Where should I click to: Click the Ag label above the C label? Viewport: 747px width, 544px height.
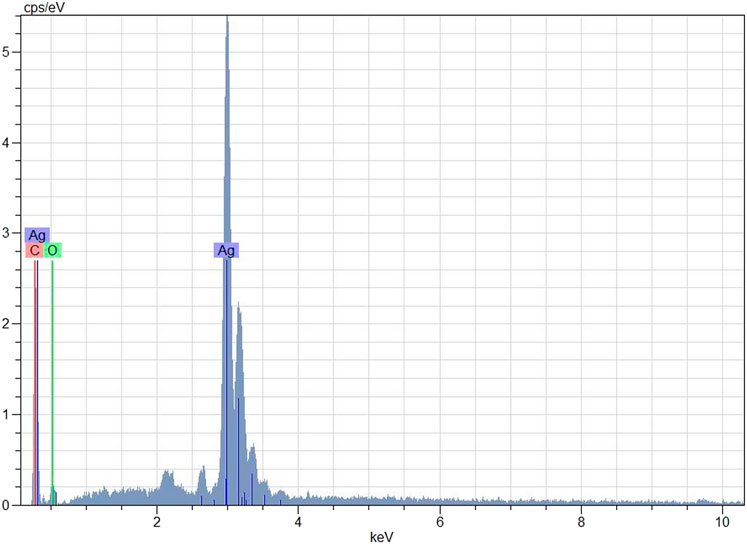point(37,235)
